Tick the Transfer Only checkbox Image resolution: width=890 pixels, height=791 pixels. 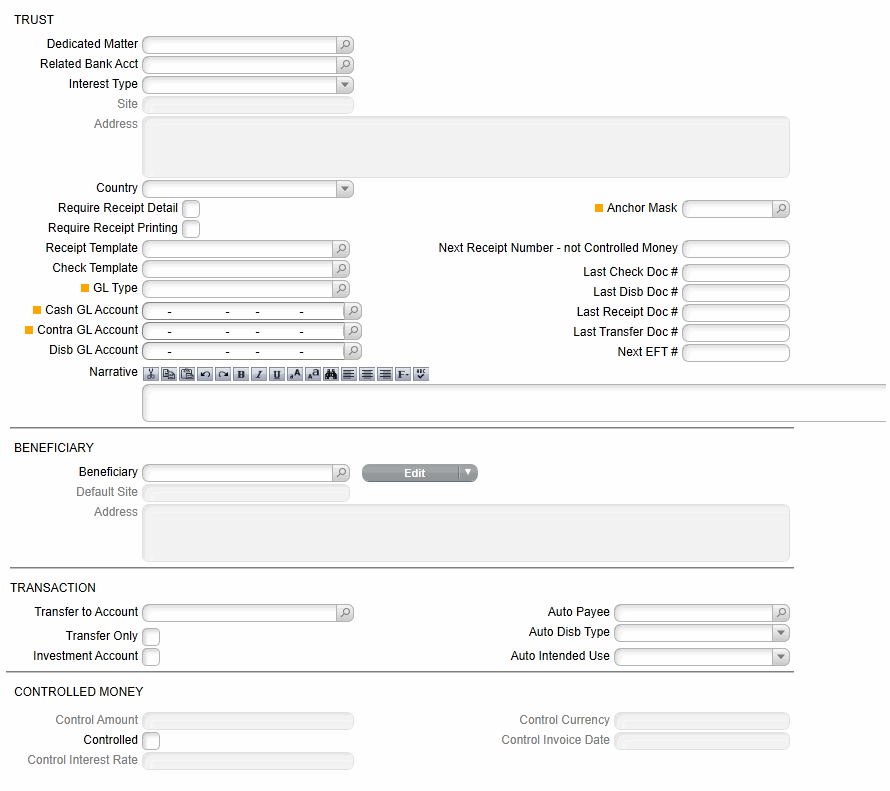tap(151, 637)
